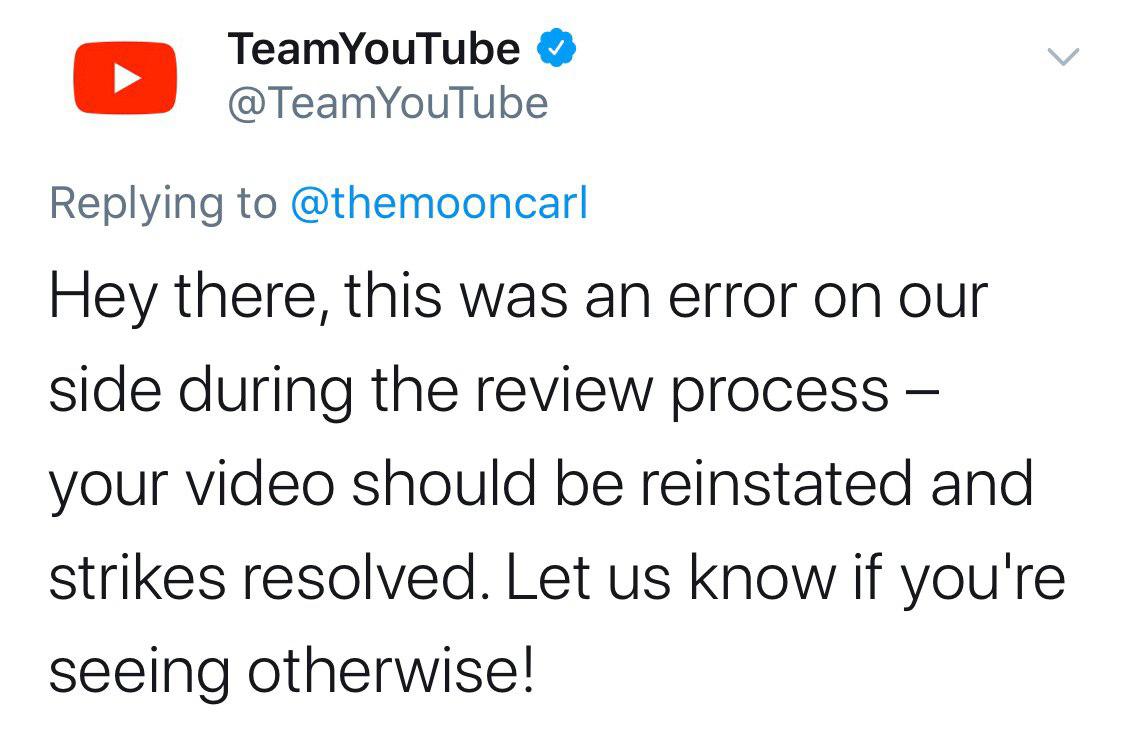Open the TeamYouTube display name
The height and width of the screenshot is (731, 1125).
pyautogui.click(x=374, y=49)
